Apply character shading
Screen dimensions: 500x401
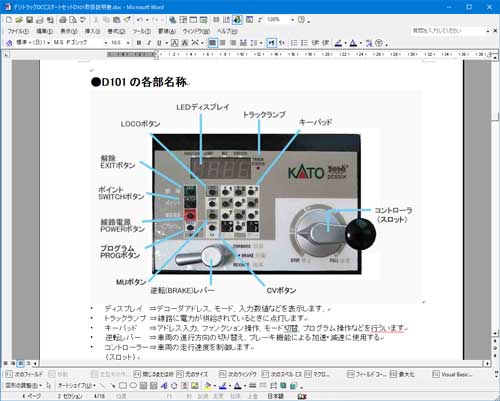click(185, 43)
